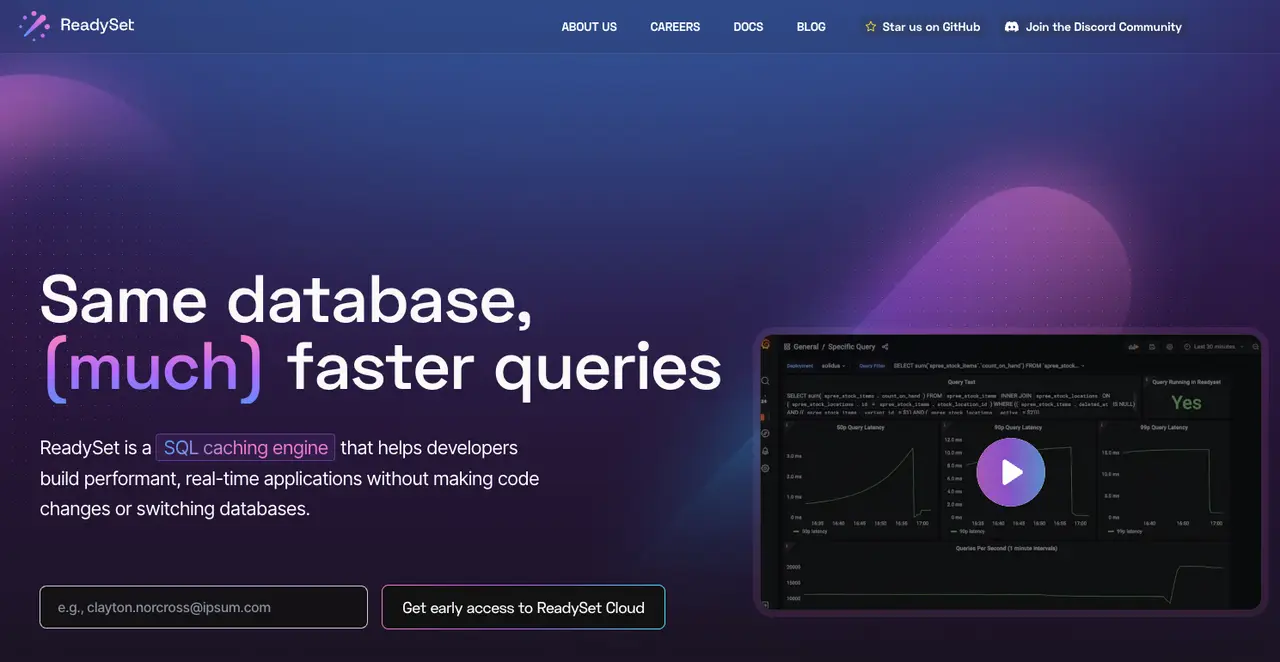Click the Discord logo icon
The height and width of the screenshot is (662, 1280).
[1012, 27]
